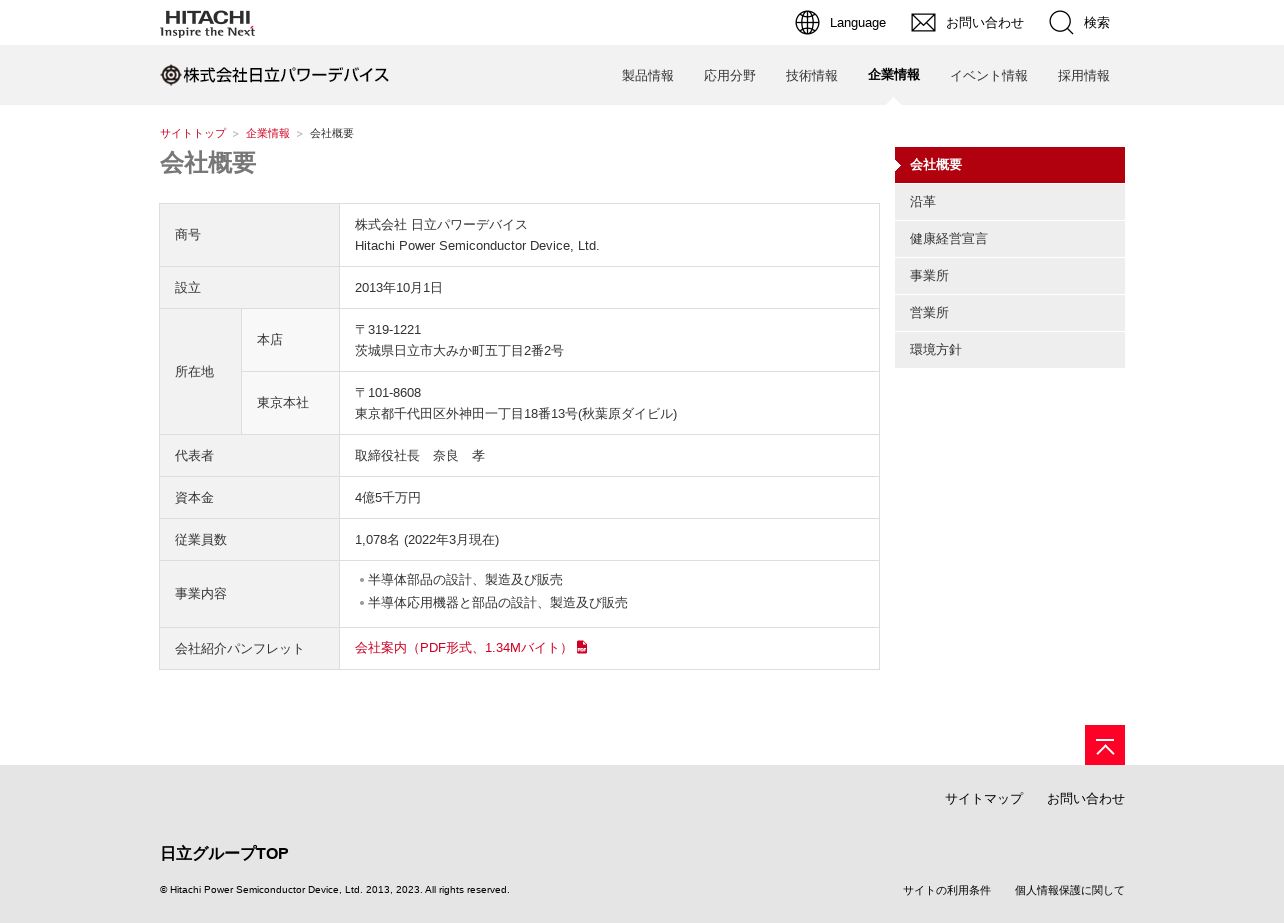Screen dimensions: 1284x923
Task: Open the お問い合わせ footer link
Action: coord(1086,799)
